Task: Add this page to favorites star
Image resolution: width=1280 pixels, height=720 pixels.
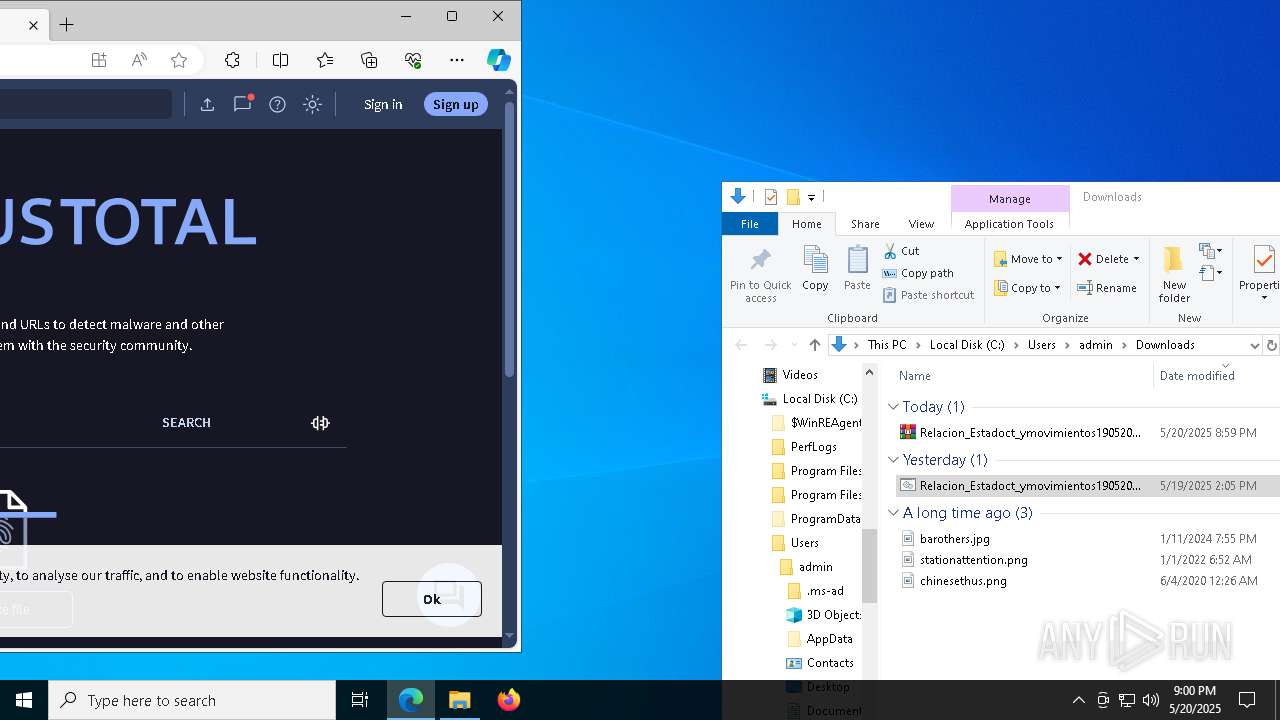Action: point(179,60)
